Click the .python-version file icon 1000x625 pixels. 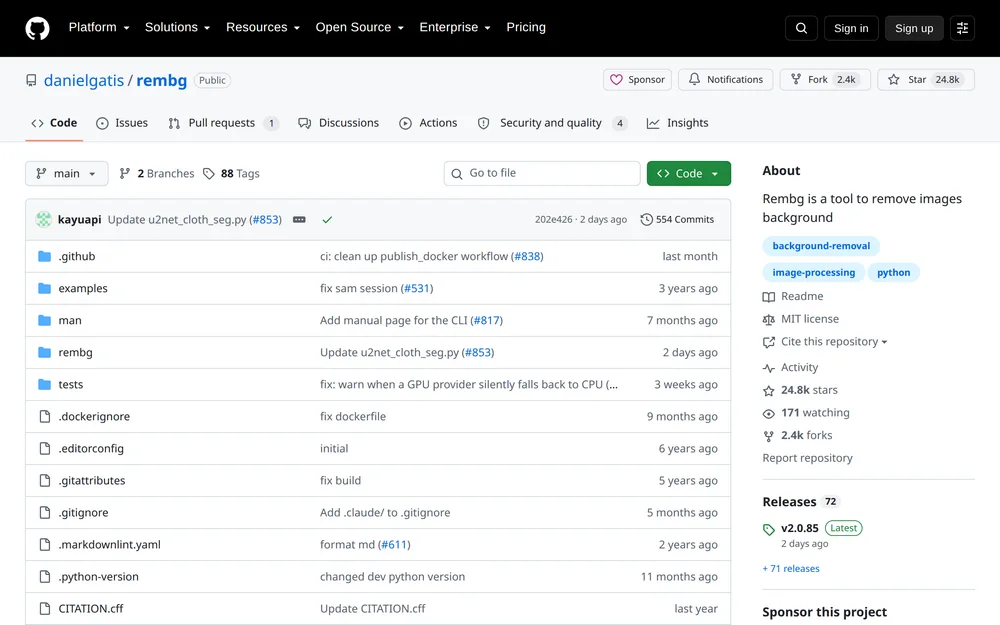click(x=45, y=577)
